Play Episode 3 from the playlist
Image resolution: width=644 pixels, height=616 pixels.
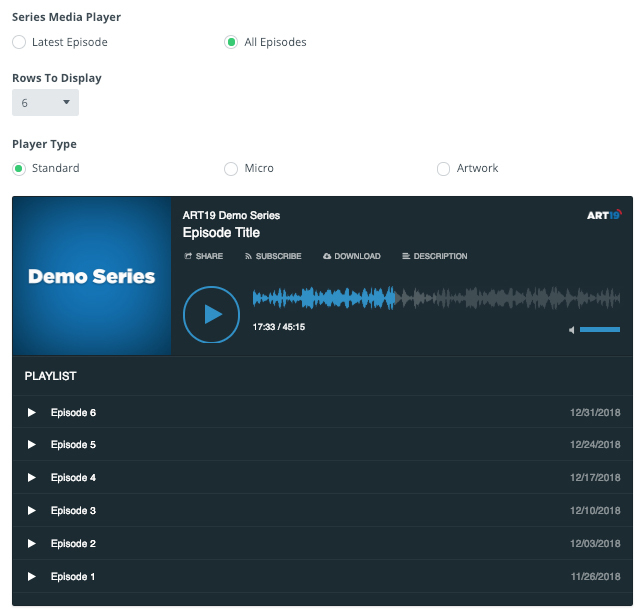(x=32, y=510)
